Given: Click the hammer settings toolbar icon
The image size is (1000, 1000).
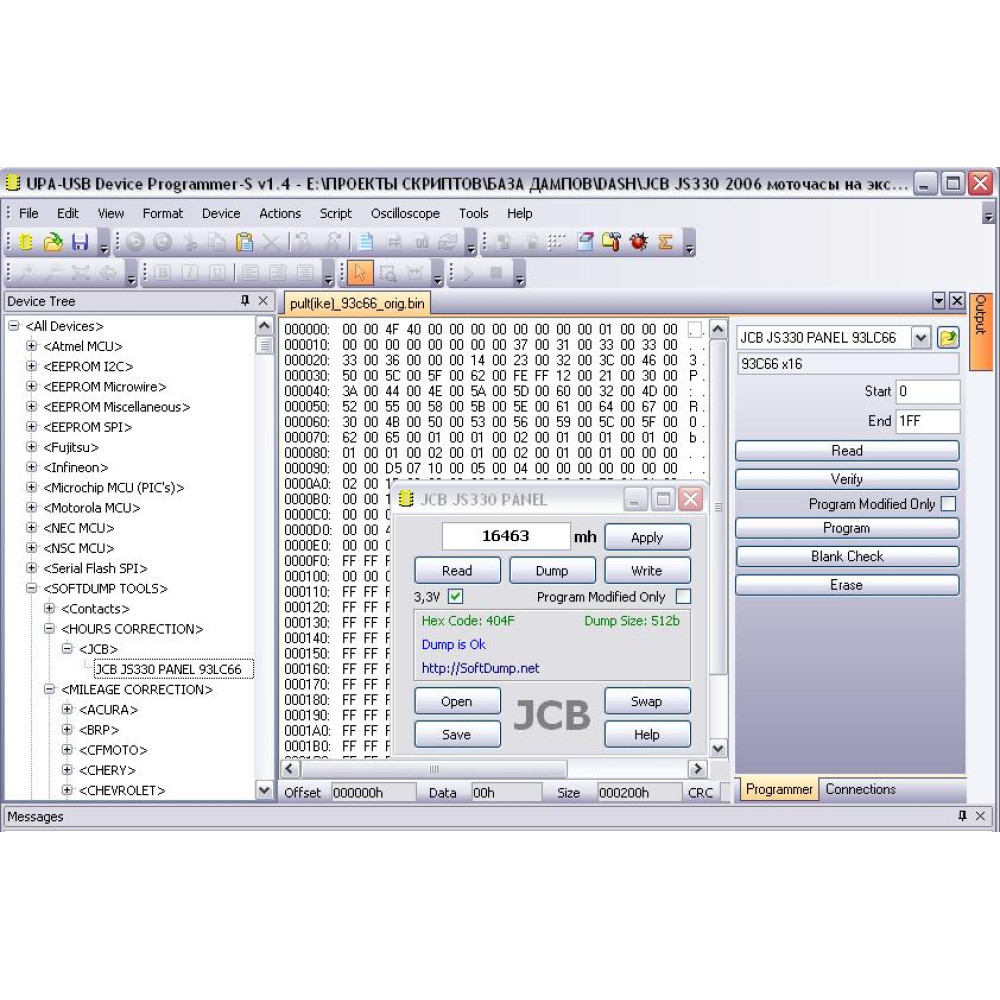Looking at the screenshot, I should (x=612, y=242).
